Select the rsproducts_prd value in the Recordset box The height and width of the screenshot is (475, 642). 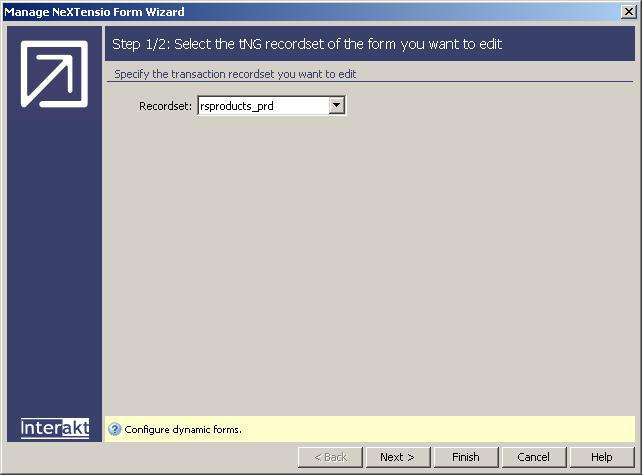tap(262, 105)
